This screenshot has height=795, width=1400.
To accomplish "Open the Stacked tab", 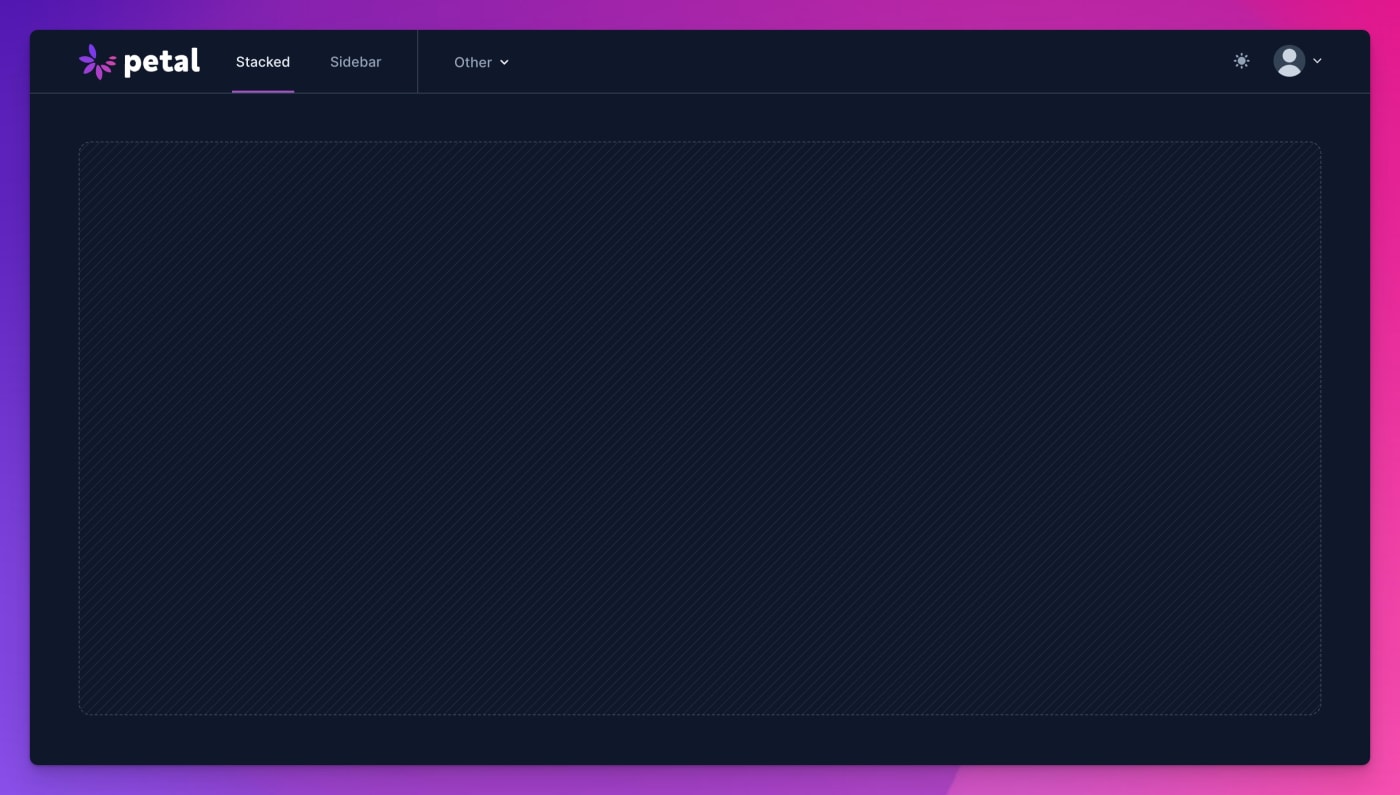I will (x=263, y=62).
